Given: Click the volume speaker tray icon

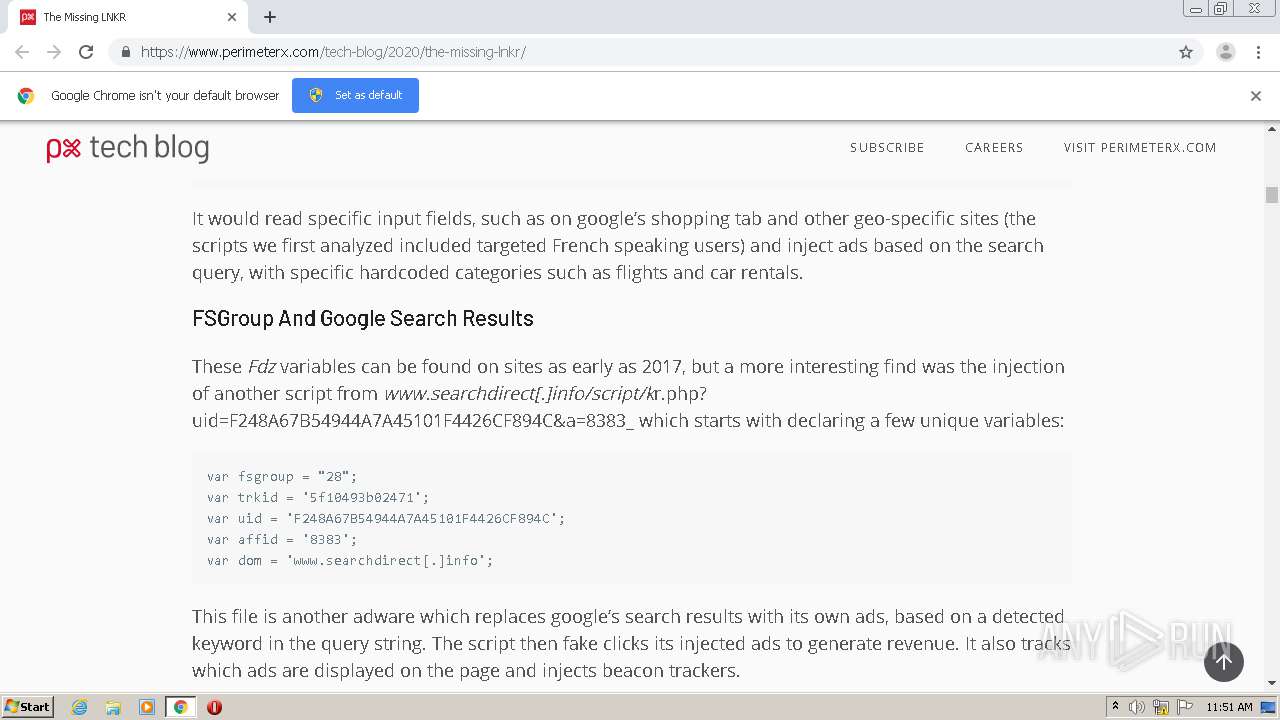Looking at the screenshot, I should 1137,707.
